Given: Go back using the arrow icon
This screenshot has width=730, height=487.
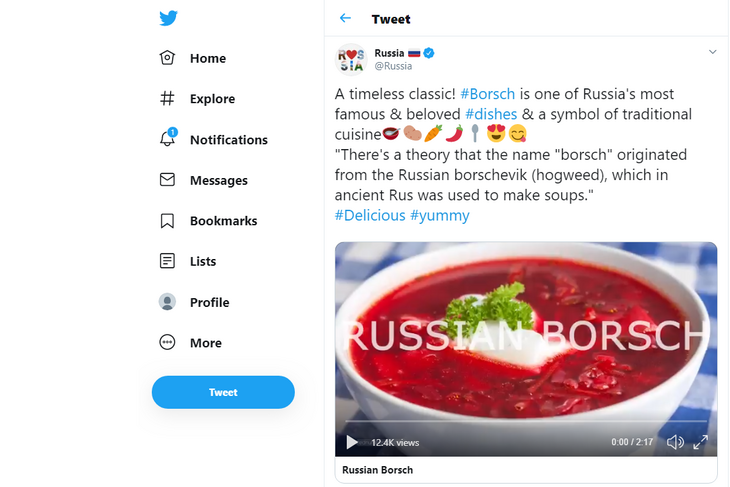Looking at the screenshot, I should pos(345,18).
